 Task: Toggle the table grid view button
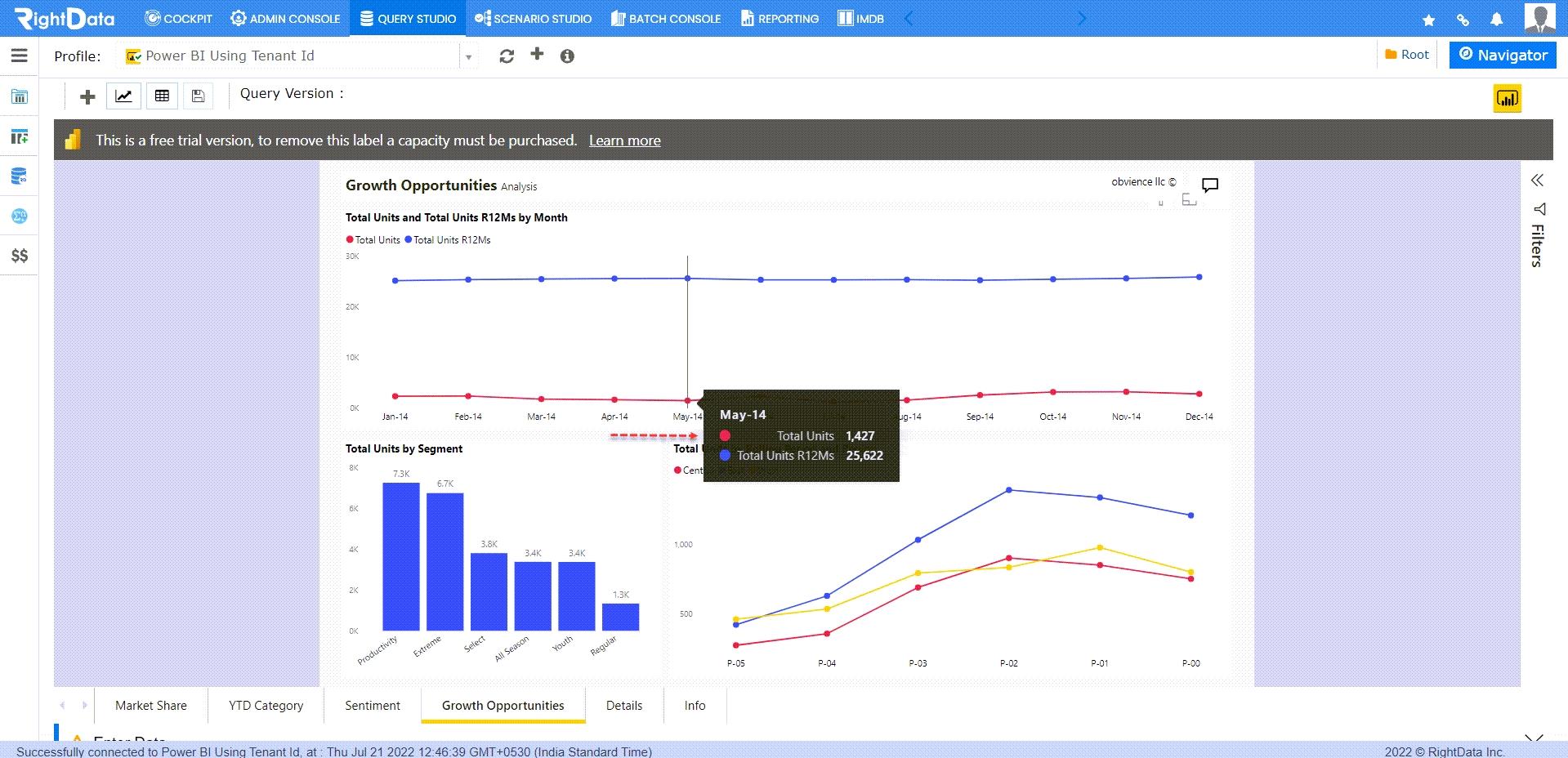pyautogui.click(x=162, y=96)
